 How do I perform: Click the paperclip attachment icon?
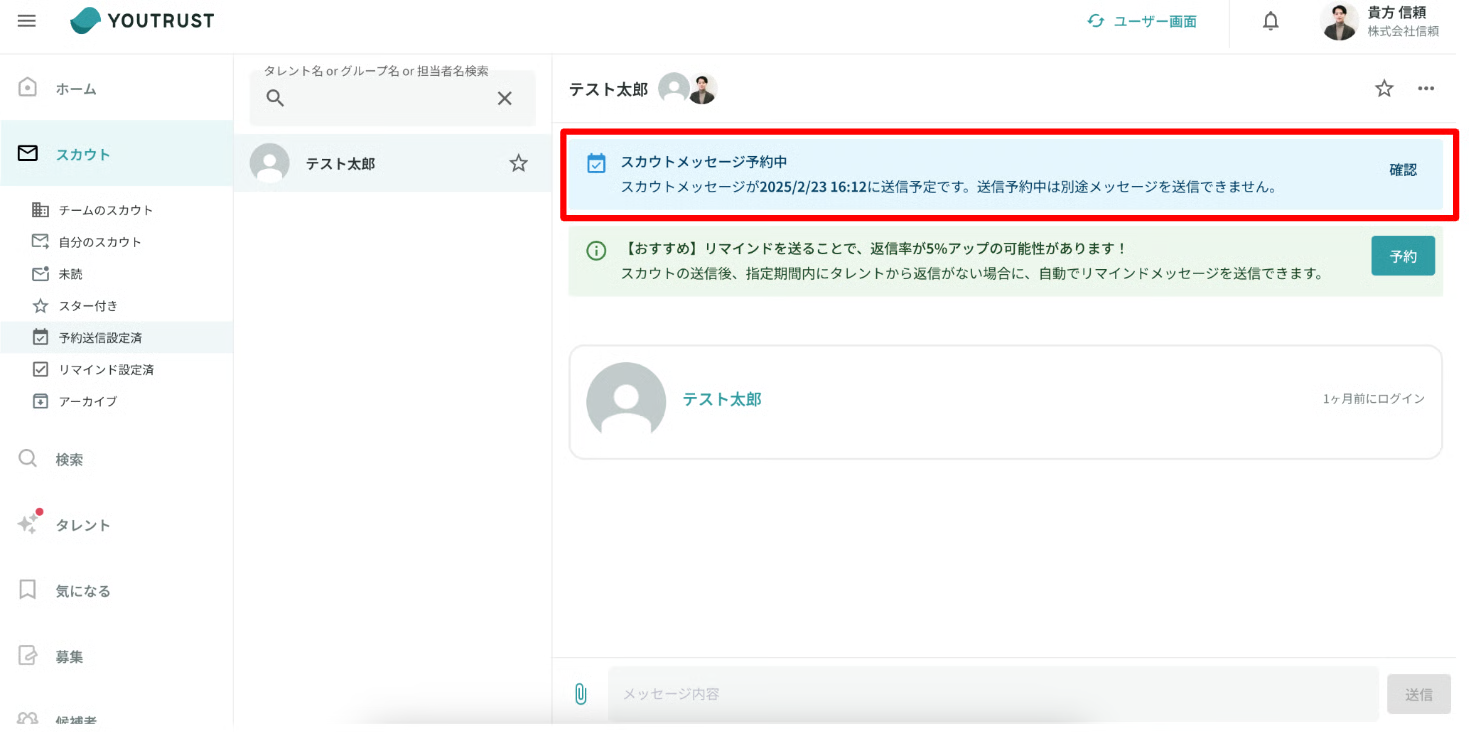click(x=580, y=692)
